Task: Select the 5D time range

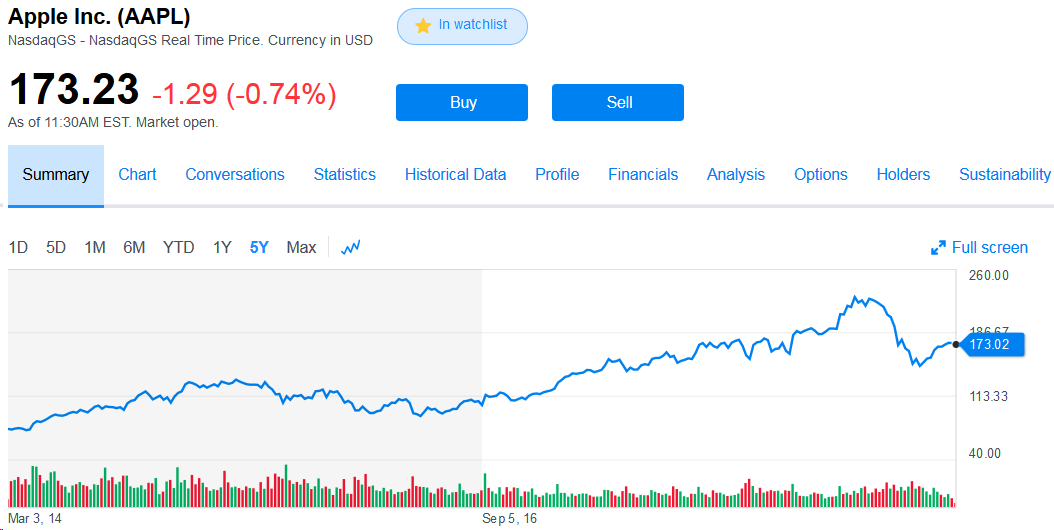Action: [56, 248]
